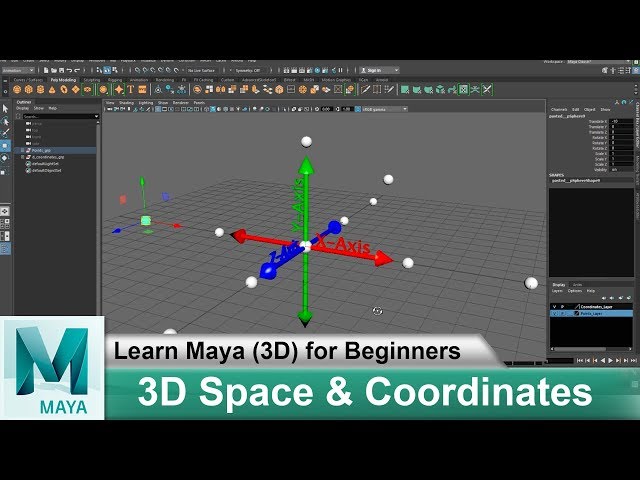Click the New Scene icon
640x480 pixels.
(46, 71)
